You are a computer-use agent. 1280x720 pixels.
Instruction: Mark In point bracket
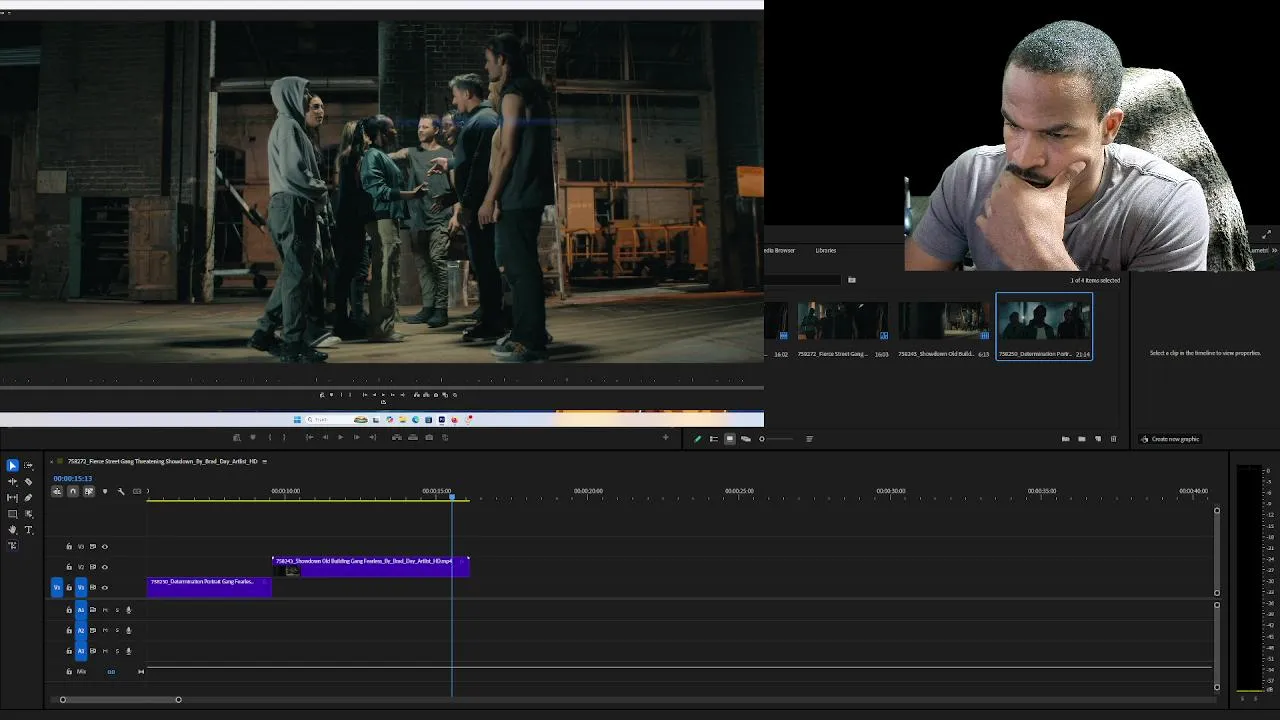[x=269, y=437]
